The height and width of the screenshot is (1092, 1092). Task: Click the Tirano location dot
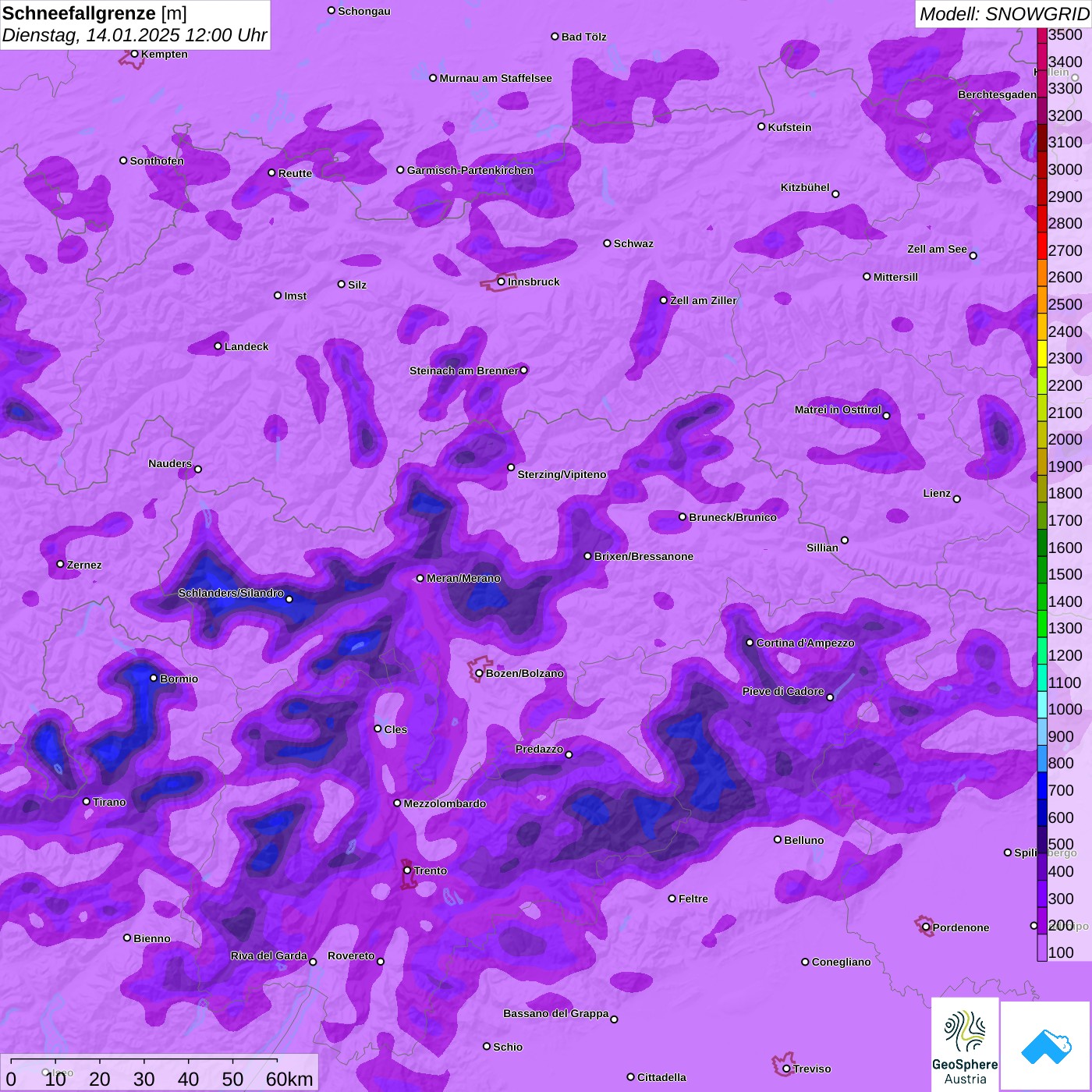(87, 801)
